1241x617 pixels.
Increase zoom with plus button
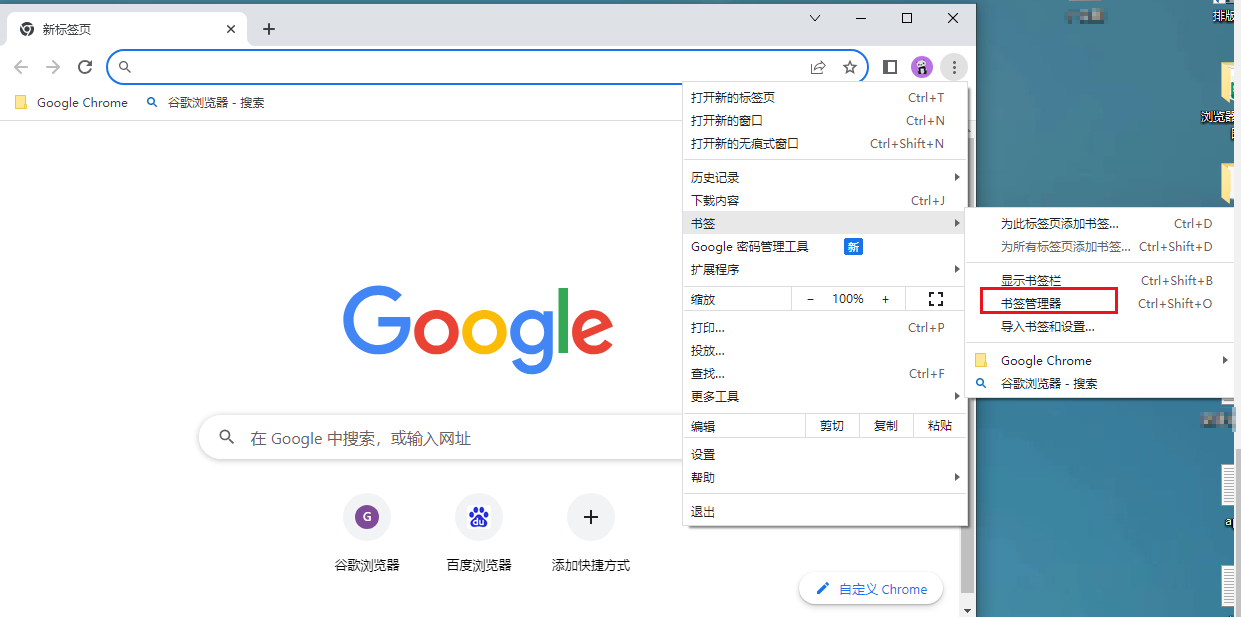click(x=885, y=299)
